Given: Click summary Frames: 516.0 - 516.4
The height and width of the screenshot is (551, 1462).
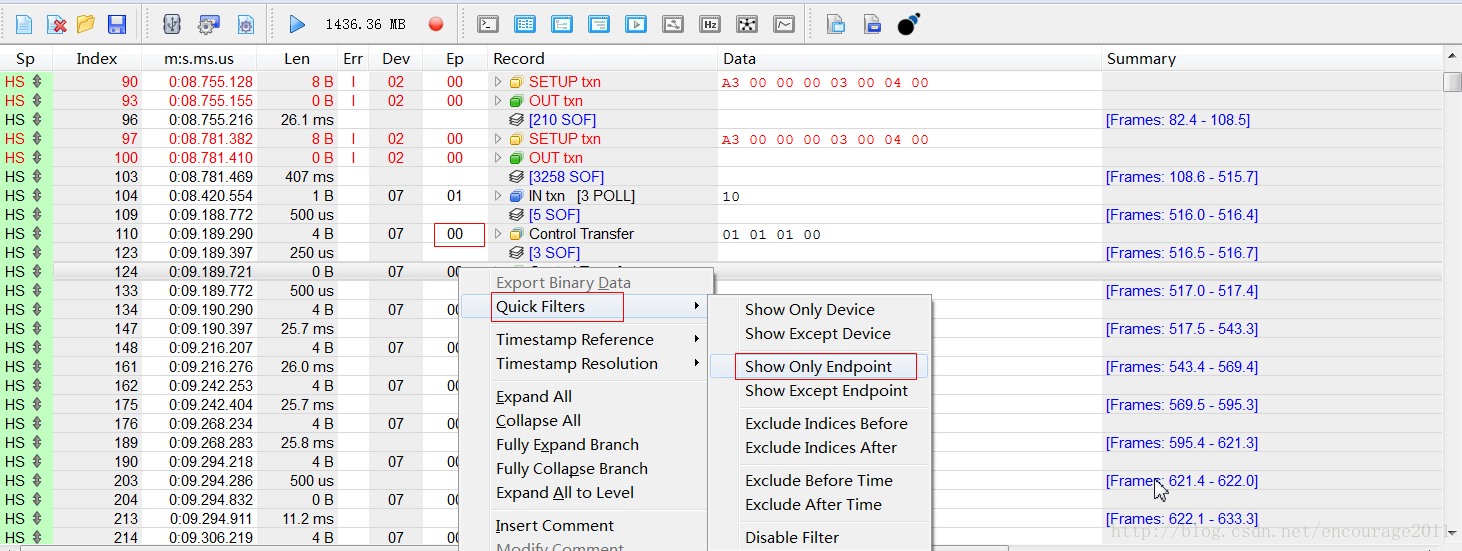Looking at the screenshot, I should pos(1182,215).
